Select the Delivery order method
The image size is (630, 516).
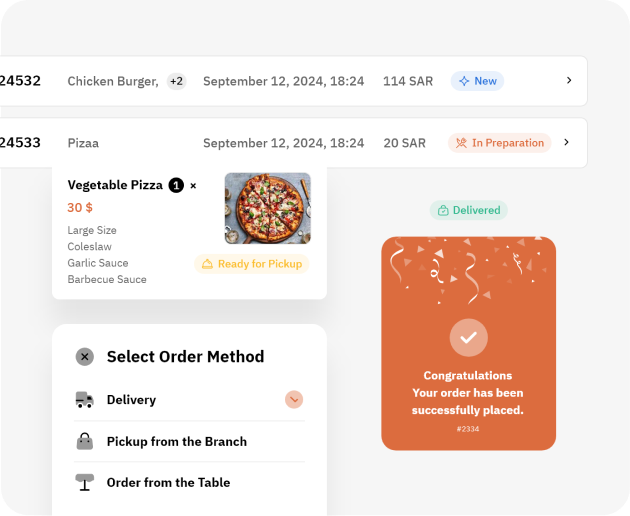[131, 400]
